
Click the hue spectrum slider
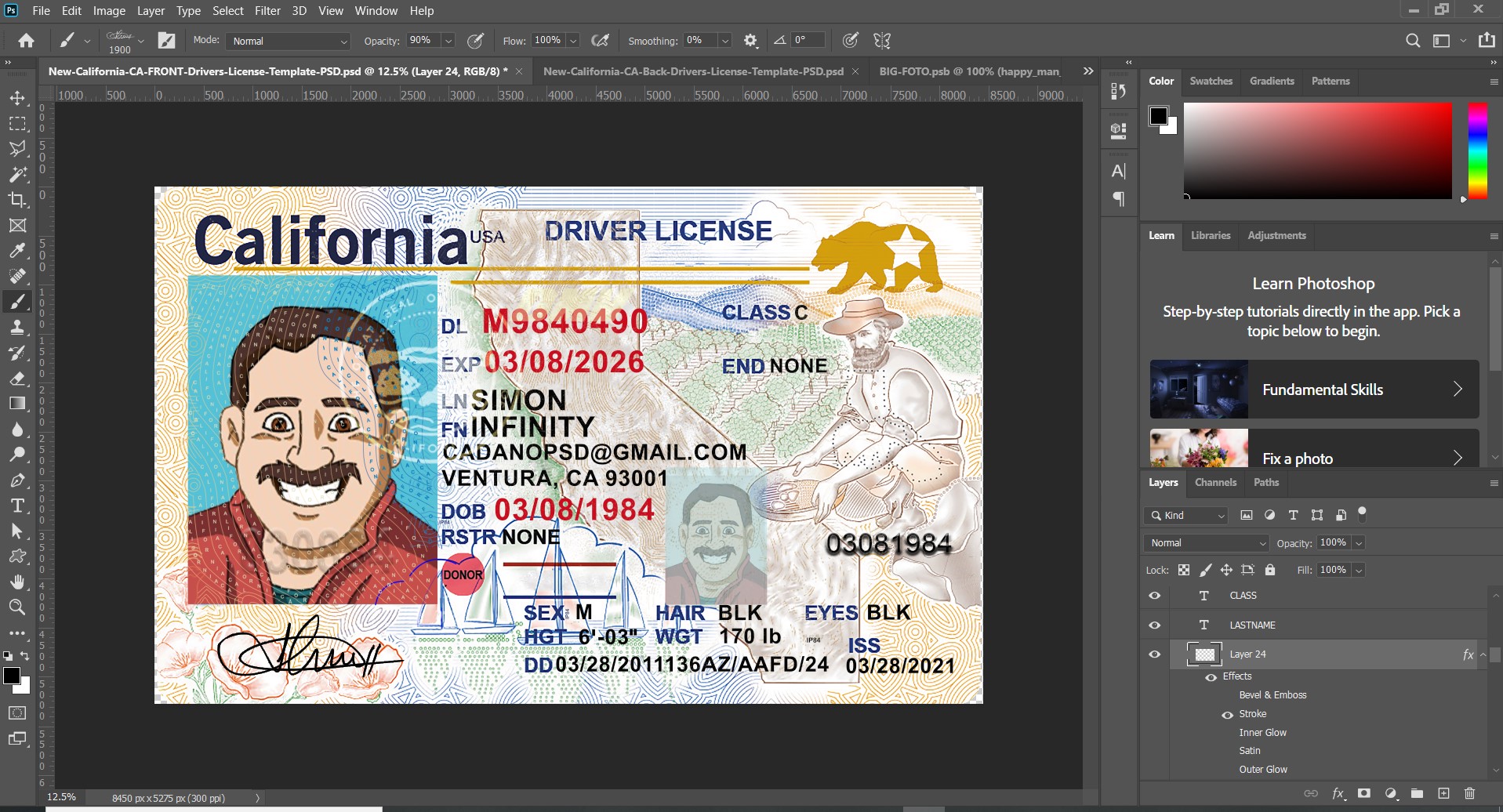pyautogui.click(x=1478, y=150)
